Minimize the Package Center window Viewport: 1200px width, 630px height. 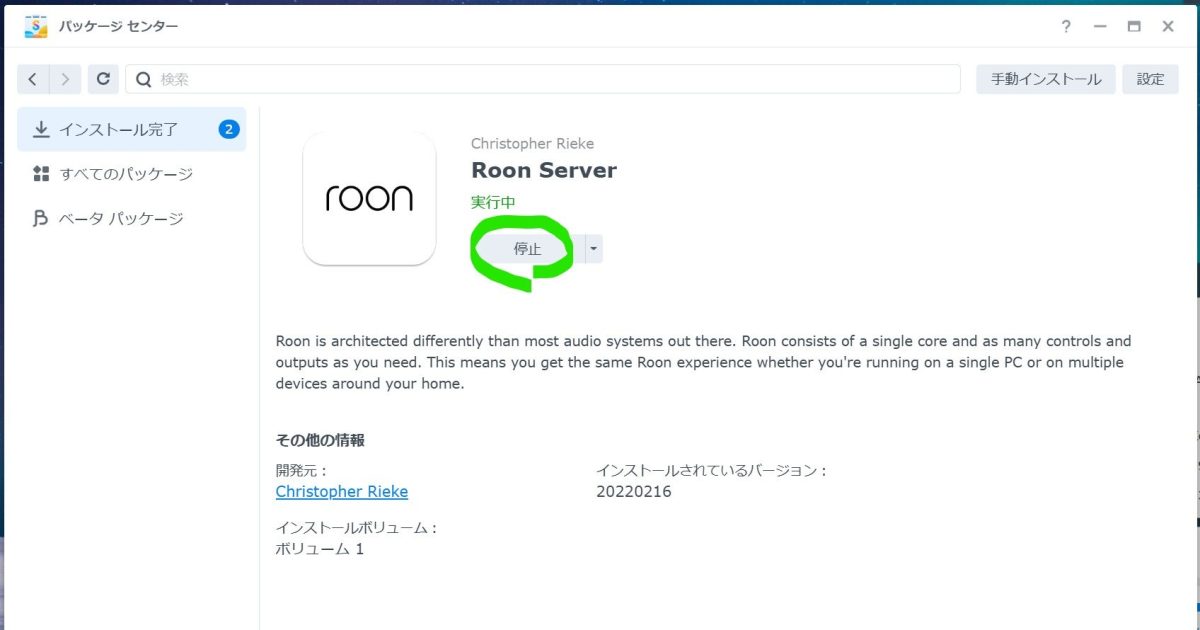click(1100, 27)
